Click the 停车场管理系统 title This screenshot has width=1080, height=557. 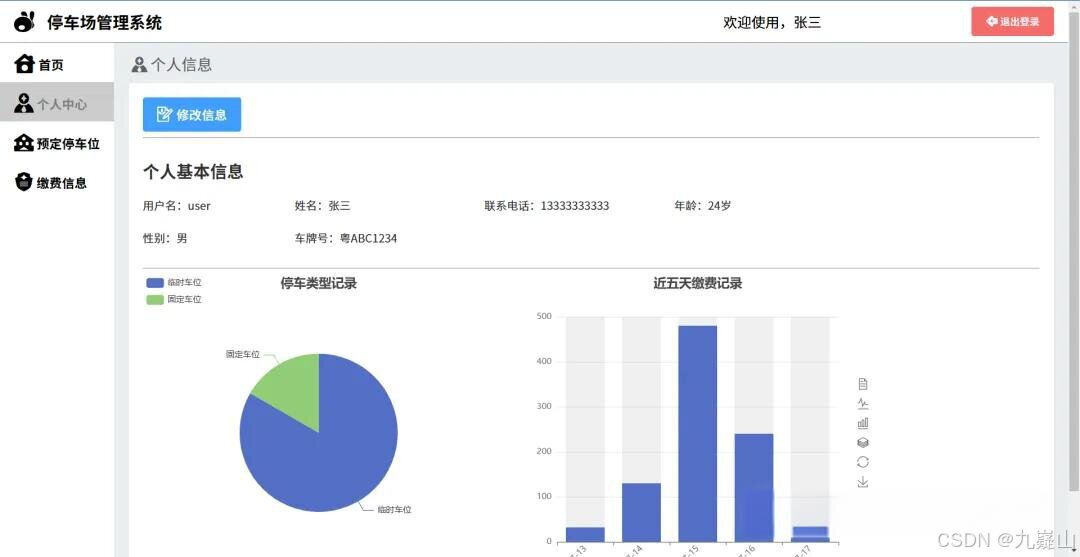pos(105,23)
